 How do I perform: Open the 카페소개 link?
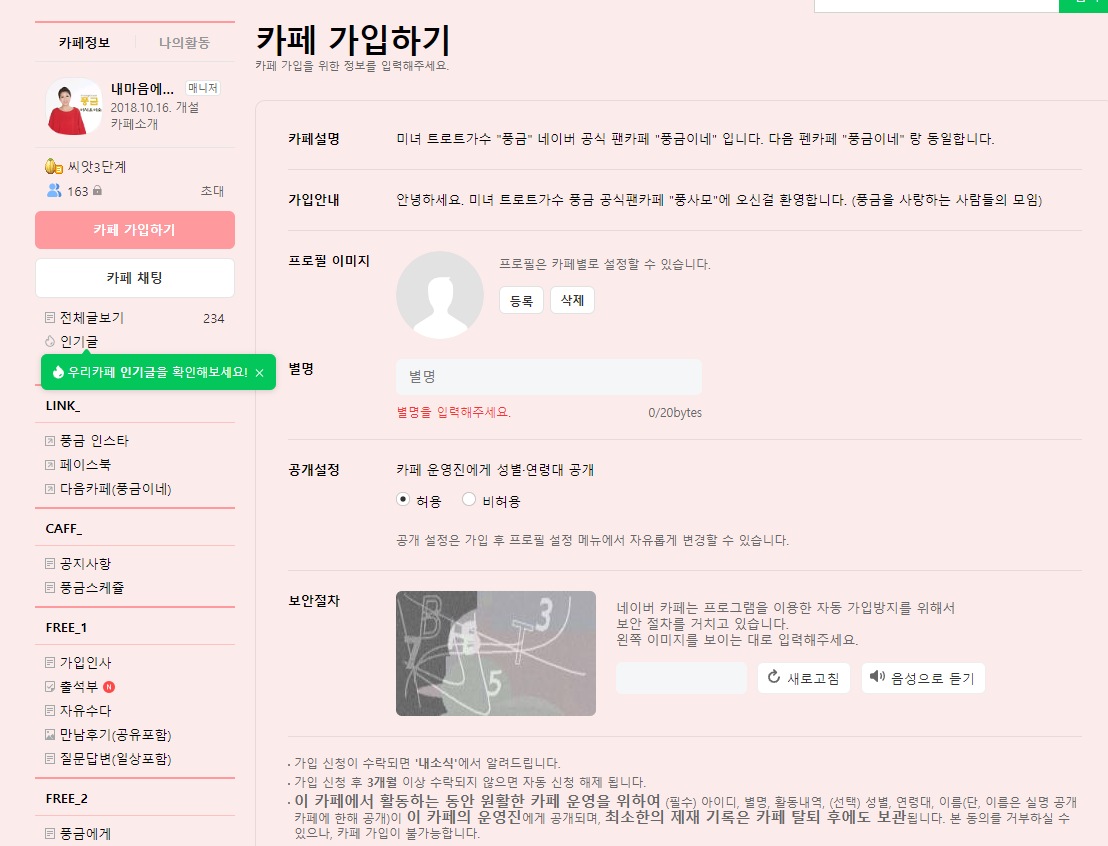pos(134,124)
